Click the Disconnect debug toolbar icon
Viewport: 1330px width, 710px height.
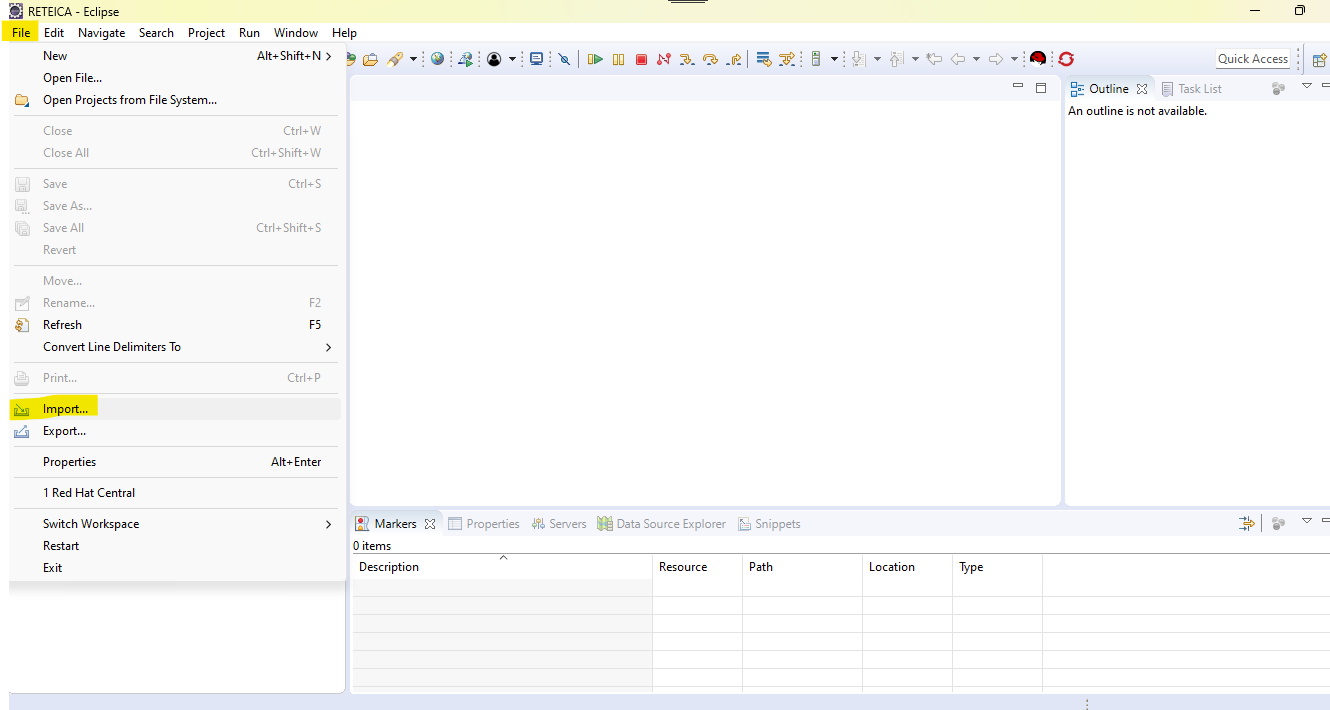(x=664, y=60)
